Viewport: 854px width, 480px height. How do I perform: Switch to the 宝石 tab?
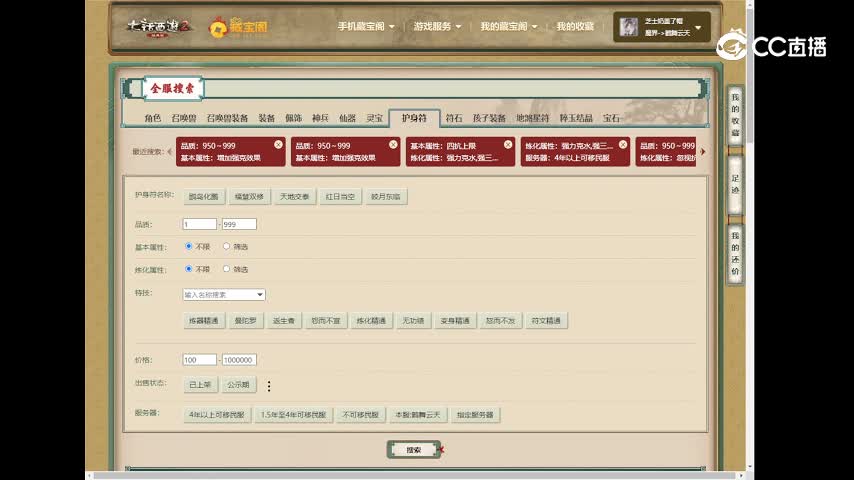pos(611,118)
